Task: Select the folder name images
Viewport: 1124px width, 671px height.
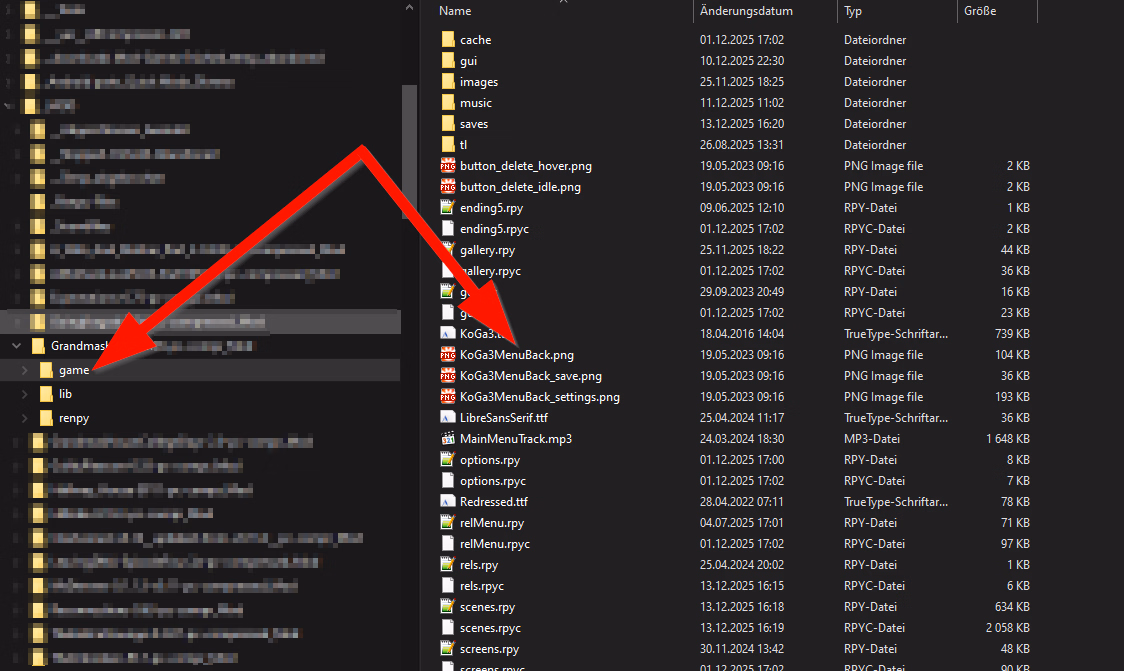Action: (x=479, y=82)
